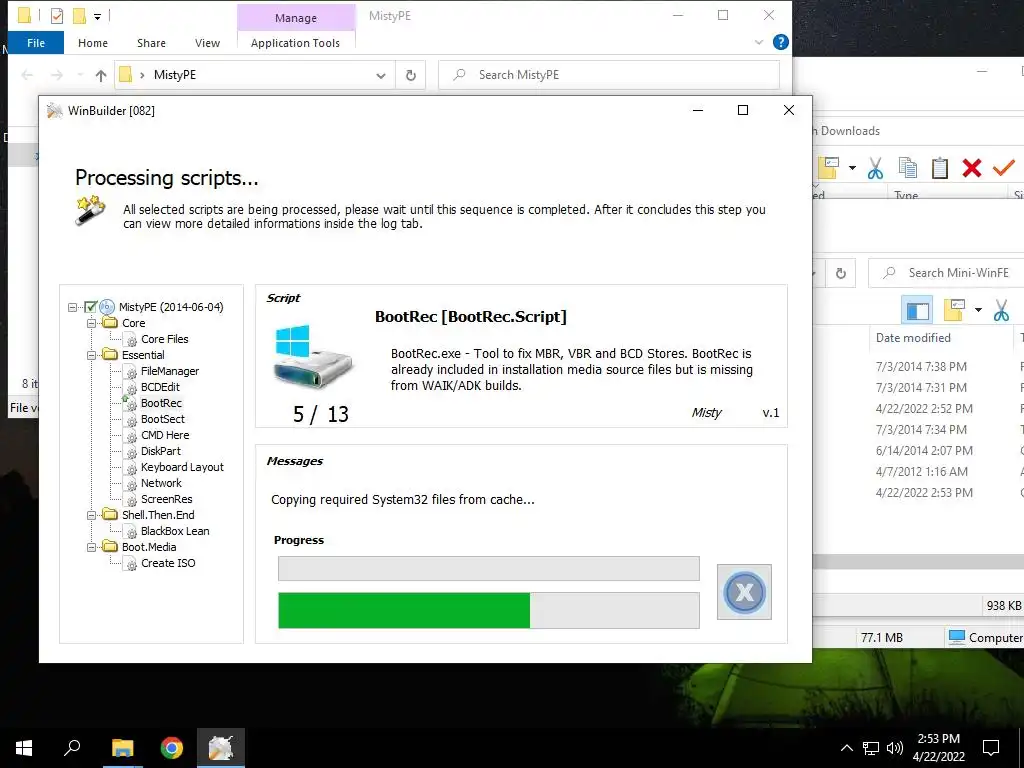Expand the Explorer ribbon chevron
Image resolution: width=1024 pixels, height=768 pixels.
(759, 42)
